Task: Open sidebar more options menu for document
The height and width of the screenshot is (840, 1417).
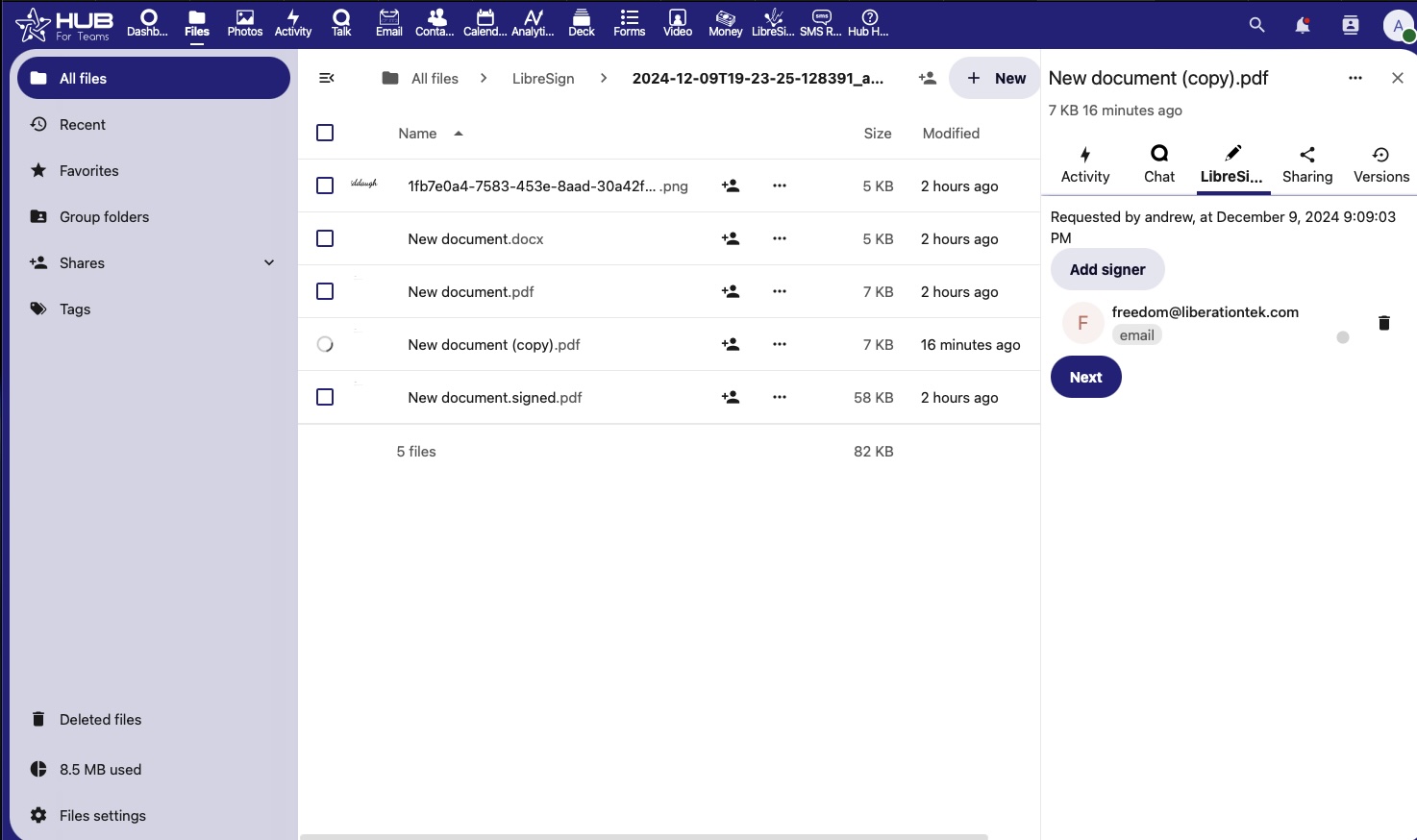Action: [x=1355, y=78]
